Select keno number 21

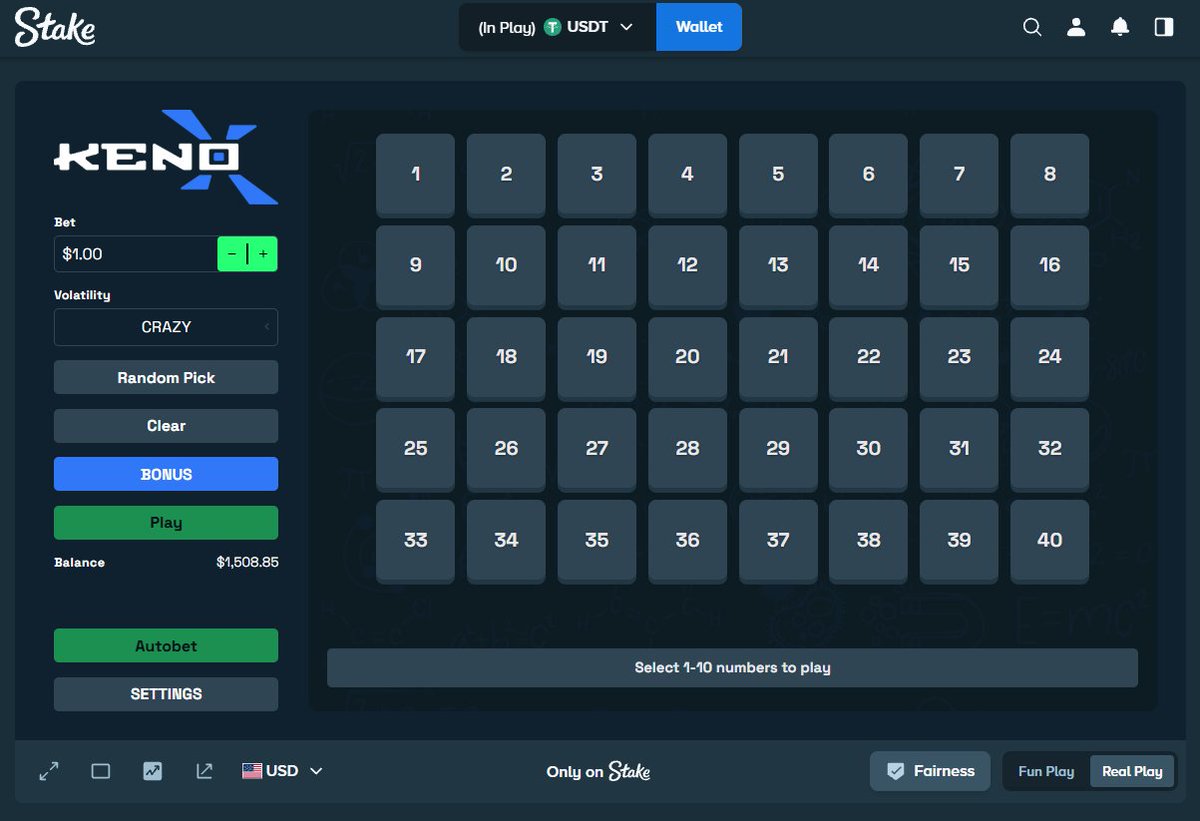tap(778, 358)
